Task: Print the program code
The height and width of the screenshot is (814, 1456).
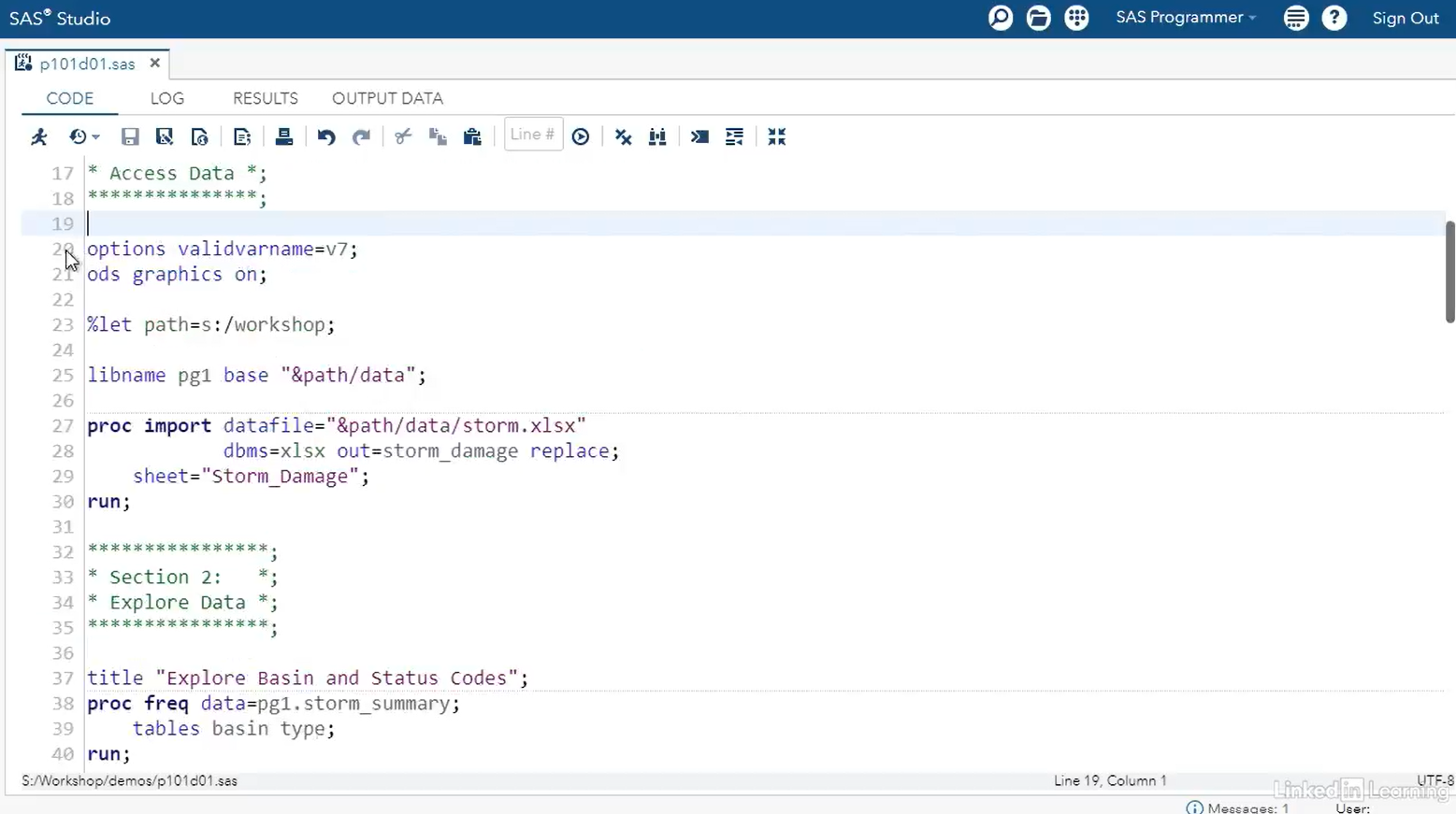Action: click(x=284, y=136)
